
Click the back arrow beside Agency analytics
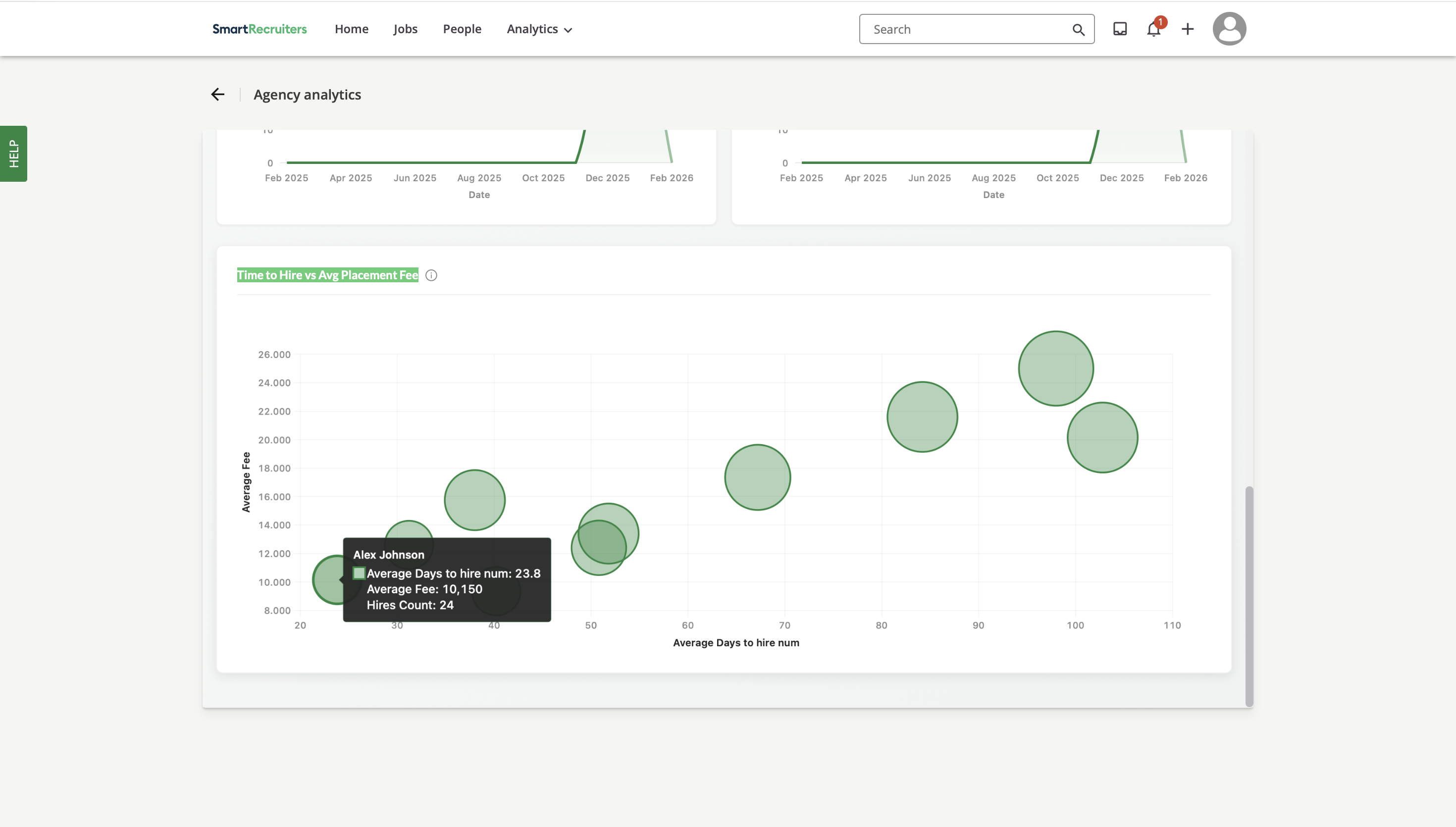click(218, 94)
